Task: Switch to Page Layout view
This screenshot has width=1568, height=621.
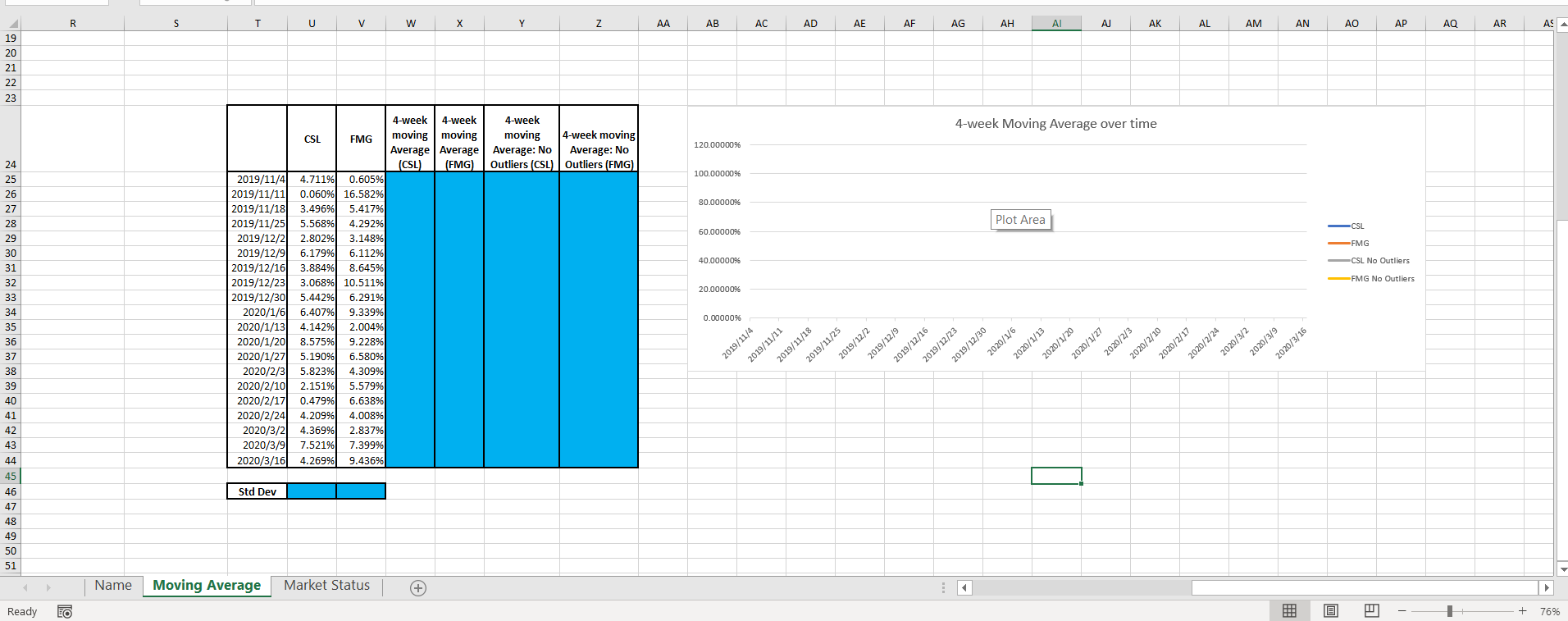Action: (1331, 611)
